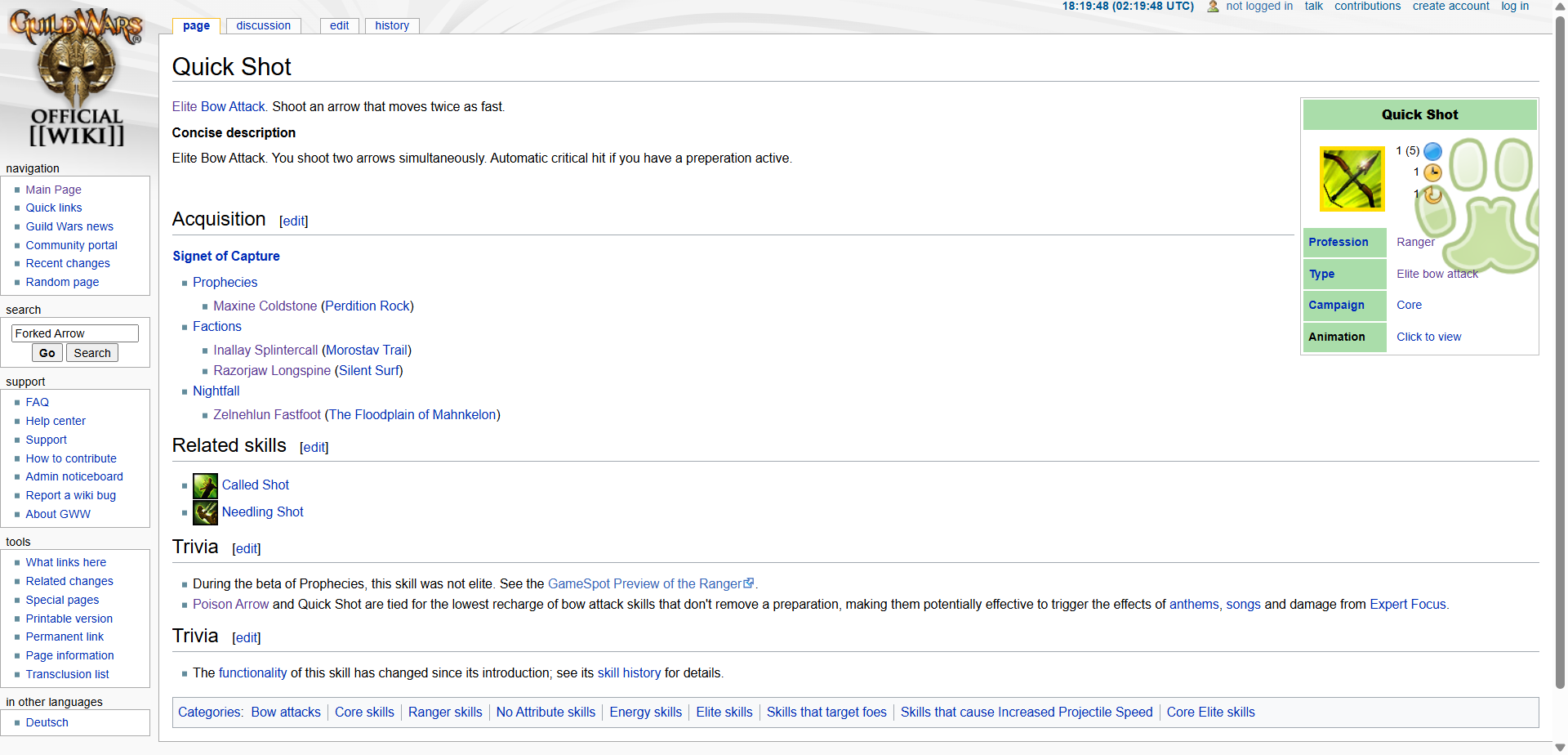Open What links here tool
The height and width of the screenshot is (755, 1568).
(x=65, y=562)
